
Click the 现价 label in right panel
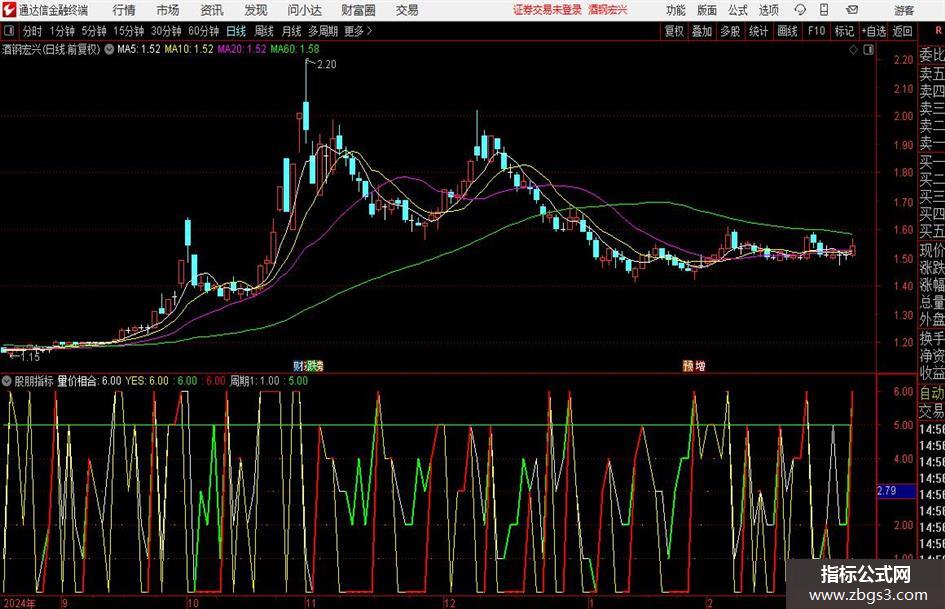coord(932,251)
